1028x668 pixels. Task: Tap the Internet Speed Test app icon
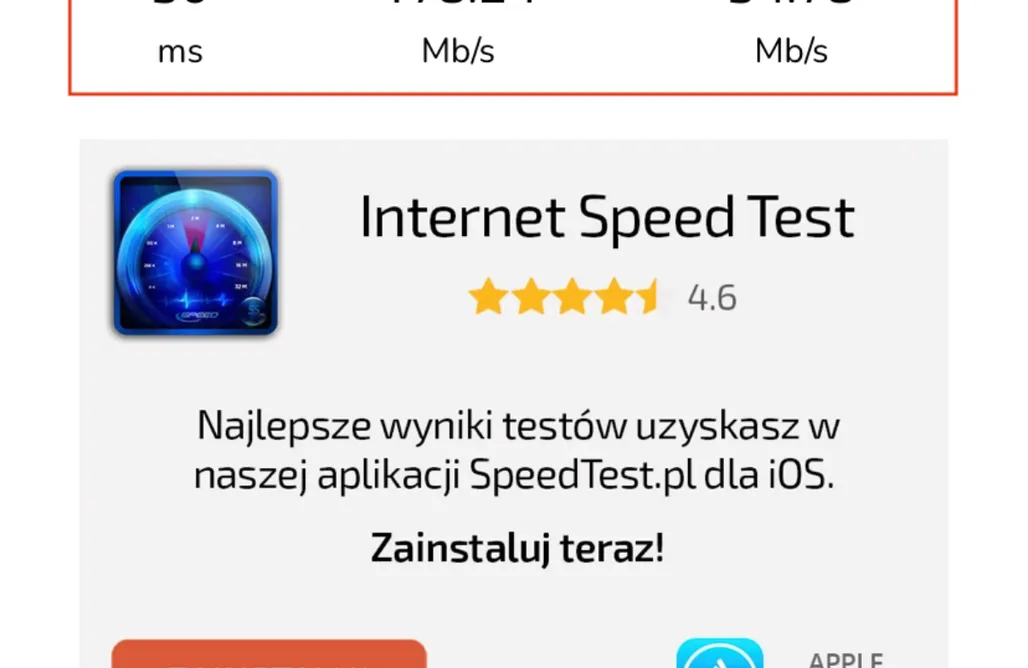pyautogui.click(x=195, y=253)
